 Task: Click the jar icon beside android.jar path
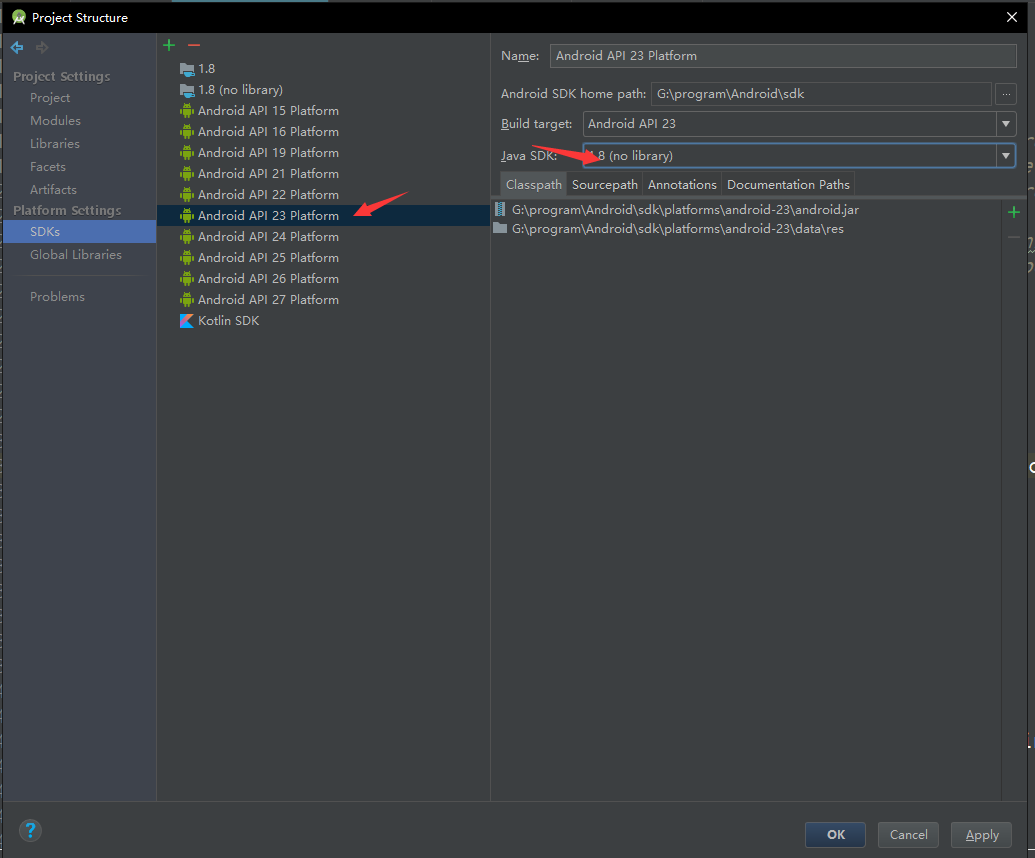[x=500, y=209]
